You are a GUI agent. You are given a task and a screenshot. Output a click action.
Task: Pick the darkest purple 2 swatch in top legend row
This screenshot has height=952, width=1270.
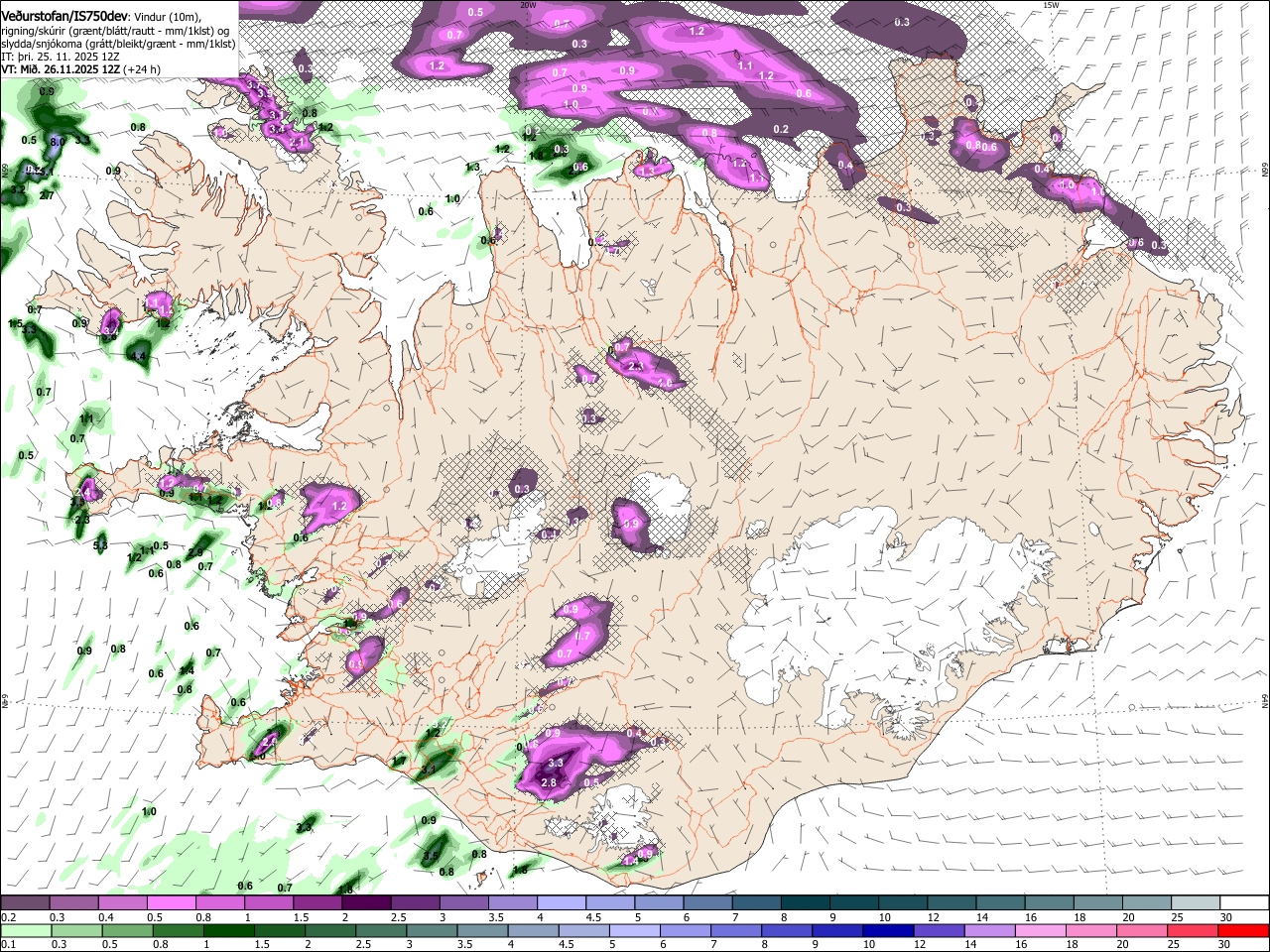[365, 903]
